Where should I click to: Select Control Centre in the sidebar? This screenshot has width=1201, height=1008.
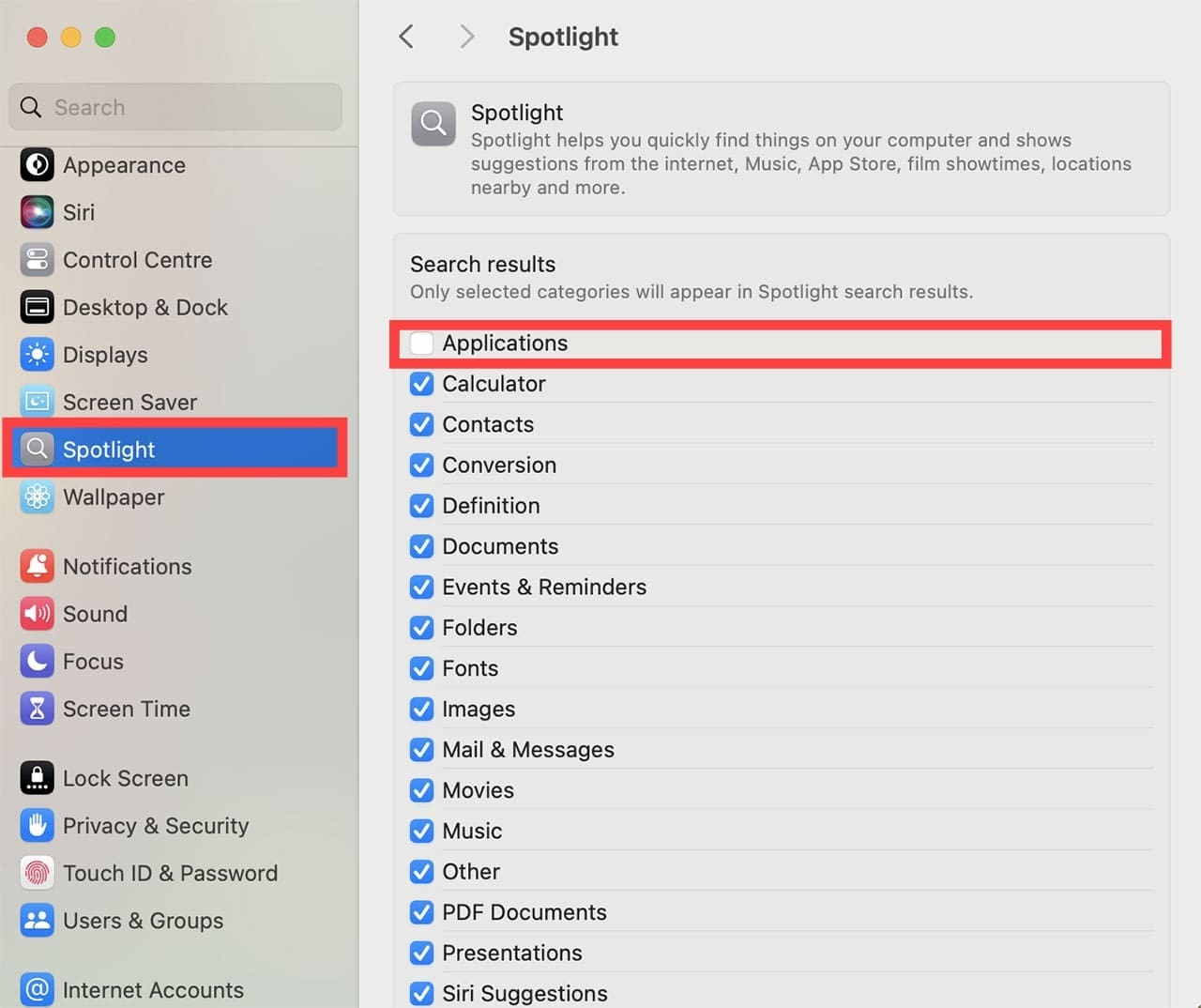click(x=138, y=260)
